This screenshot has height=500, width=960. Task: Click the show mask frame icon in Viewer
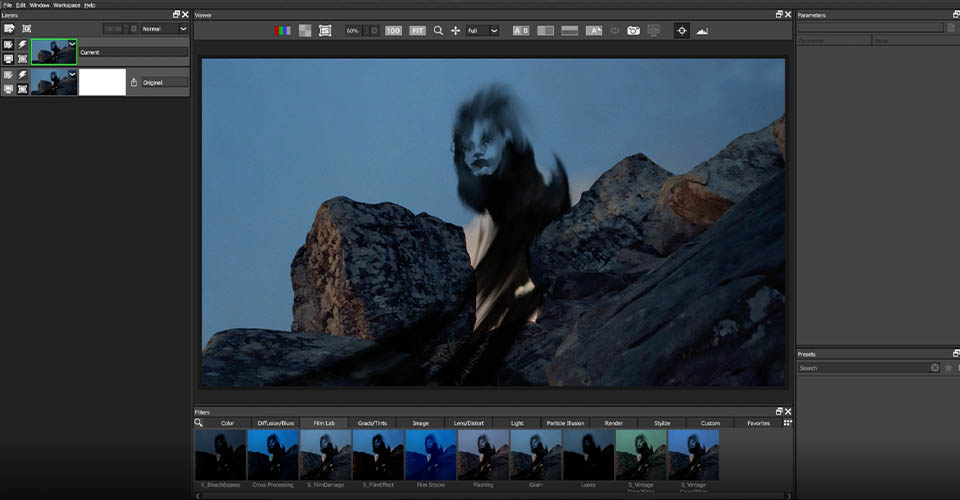pyautogui.click(x=325, y=31)
